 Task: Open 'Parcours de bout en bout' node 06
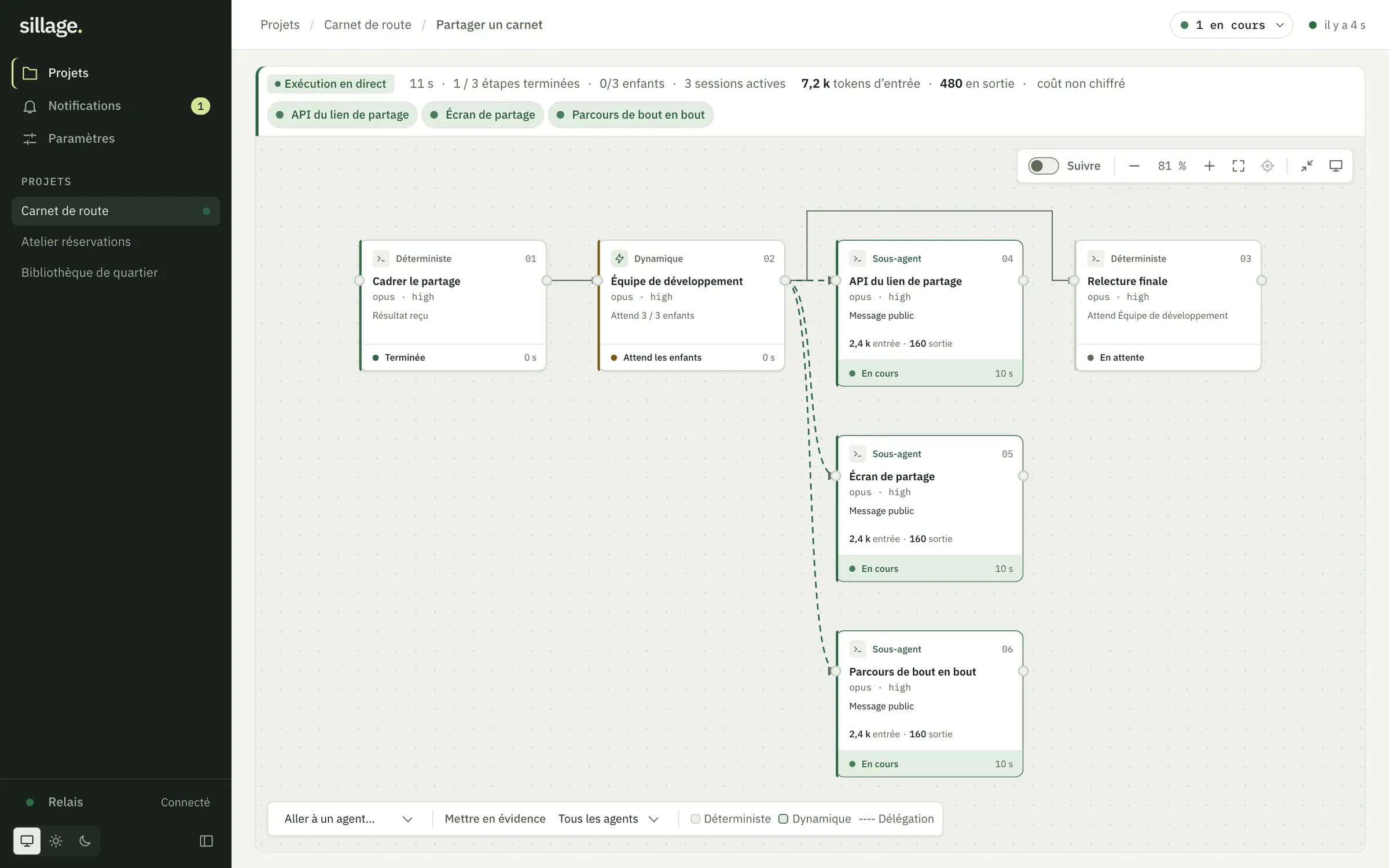[930, 704]
